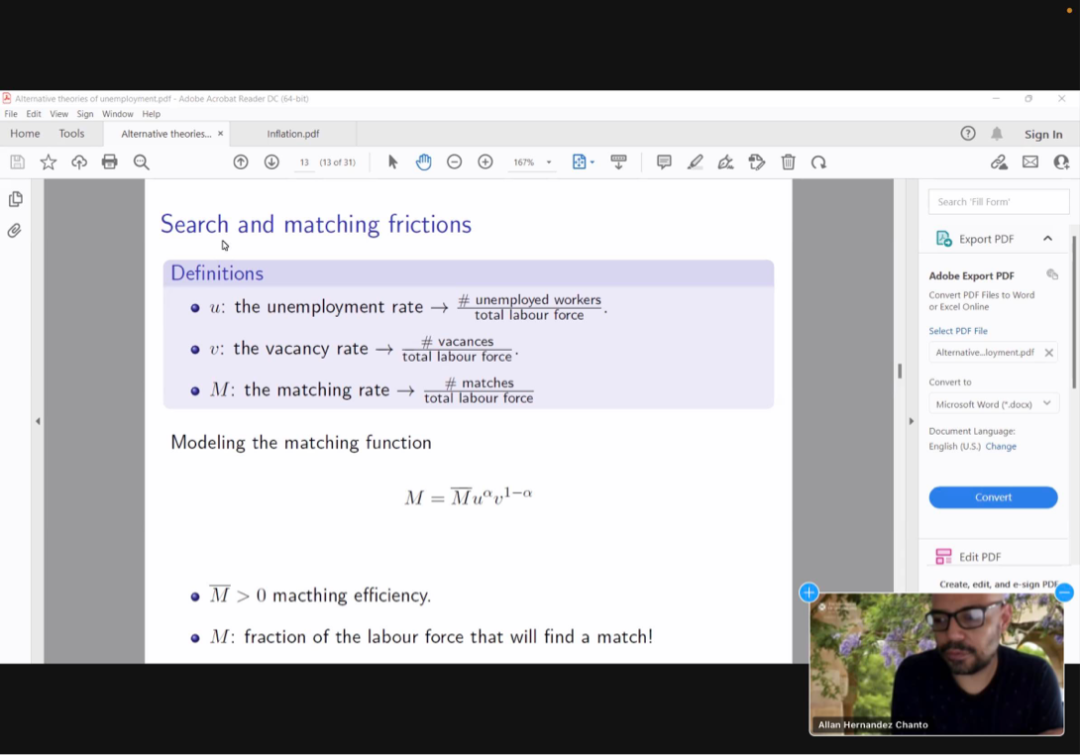1080x755 pixels.
Task: Switch to the Inflation.pdf tab
Action: tap(293, 134)
